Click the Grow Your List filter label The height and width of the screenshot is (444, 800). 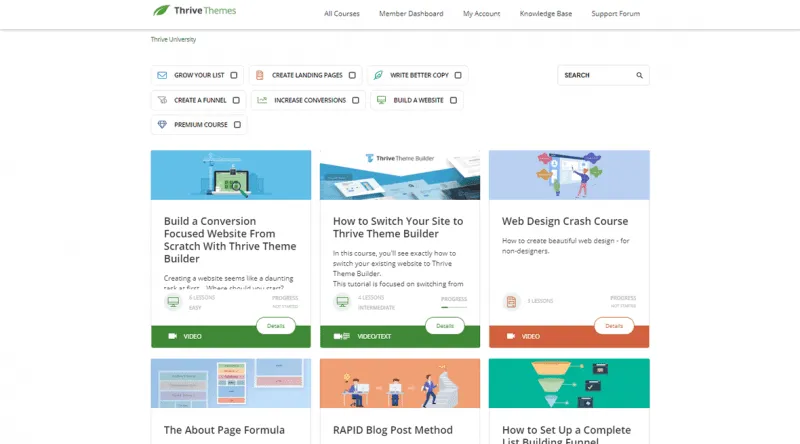tap(199, 75)
